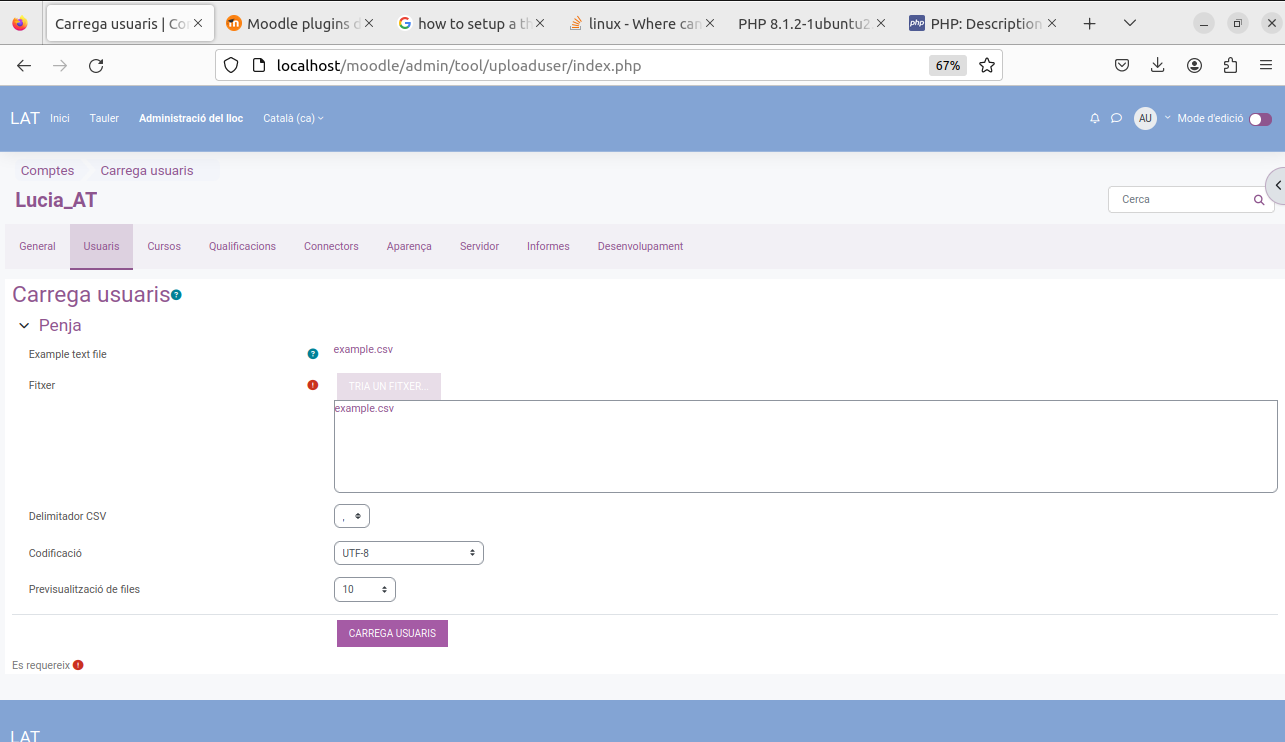Click inside the Cerca search field
The width and height of the screenshot is (1285, 742).
(x=1180, y=200)
